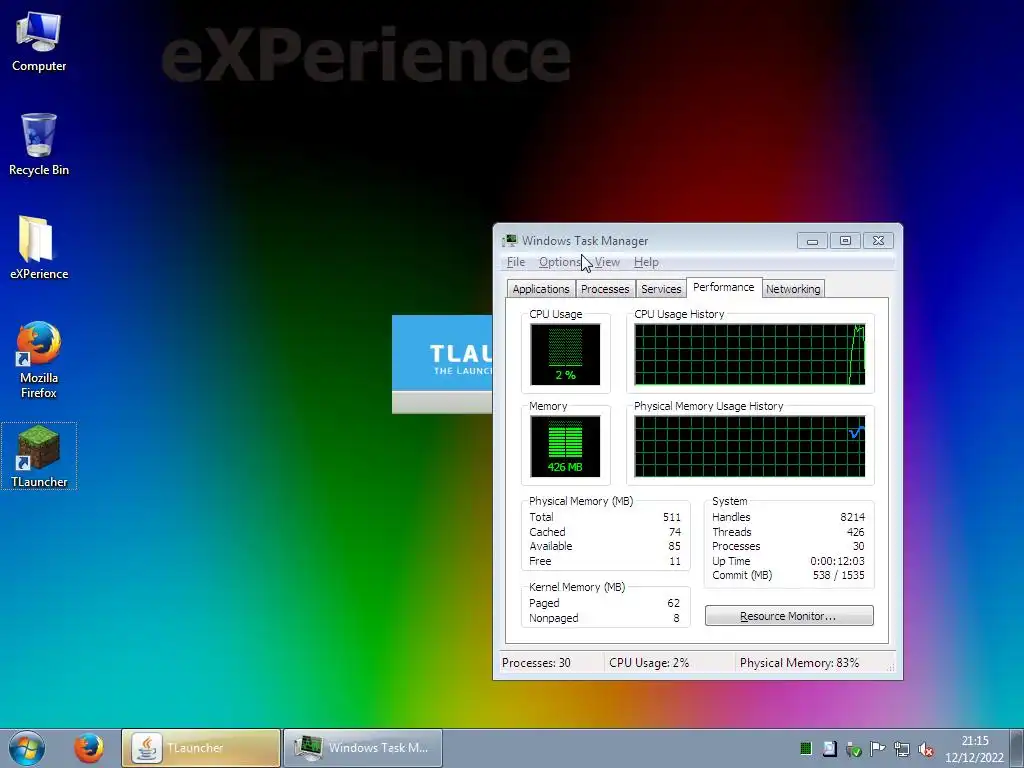
Task: Select the eXPerience folder on the desktop
Action: coord(39,248)
